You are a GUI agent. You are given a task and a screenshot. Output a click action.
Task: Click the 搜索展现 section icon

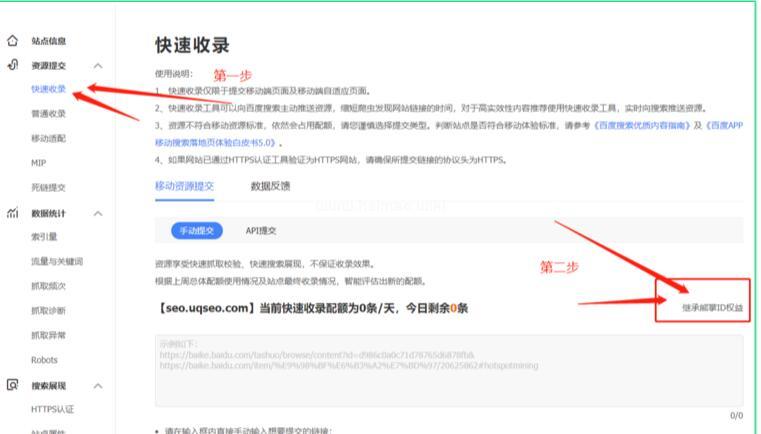coord(11,384)
